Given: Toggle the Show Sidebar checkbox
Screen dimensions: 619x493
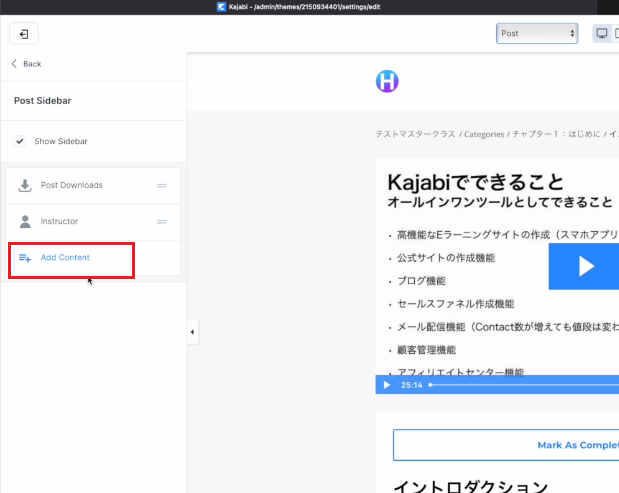Looking at the screenshot, I should click(x=20, y=141).
